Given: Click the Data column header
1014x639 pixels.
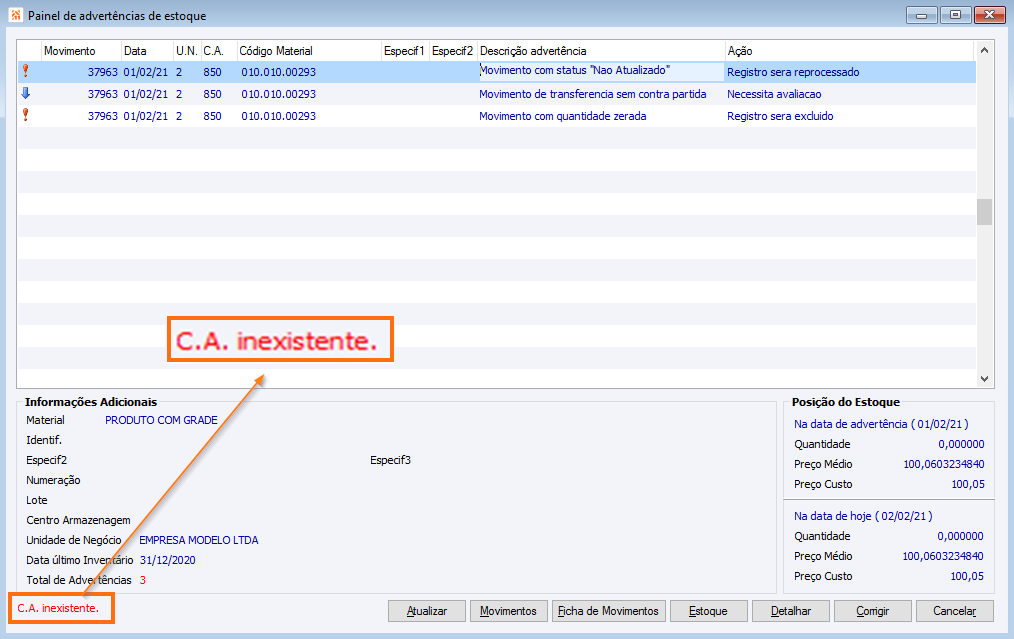Looking at the screenshot, I should [x=147, y=51].
